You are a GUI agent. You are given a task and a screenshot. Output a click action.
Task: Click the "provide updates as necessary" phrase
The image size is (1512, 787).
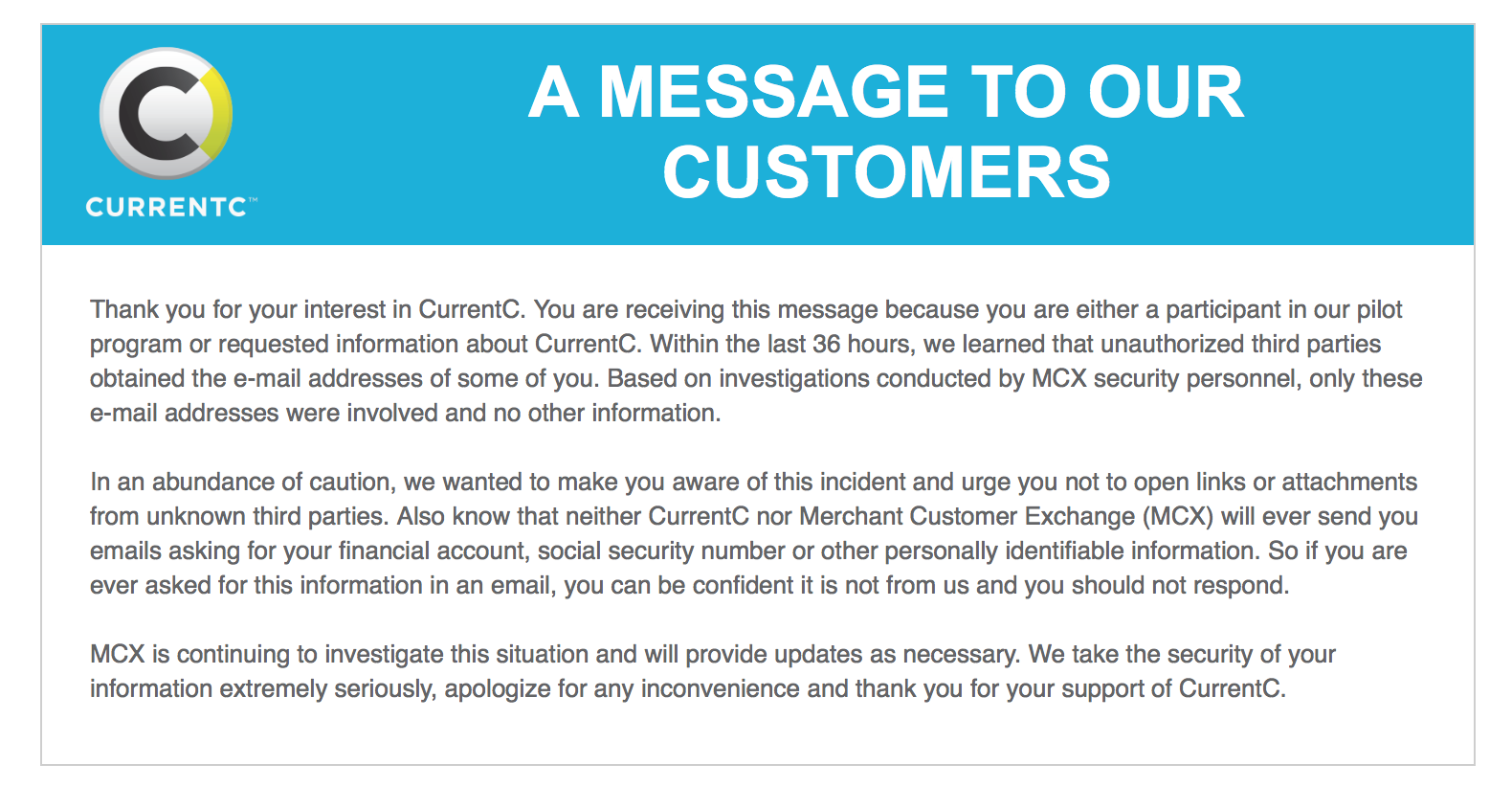coord(851,655)
